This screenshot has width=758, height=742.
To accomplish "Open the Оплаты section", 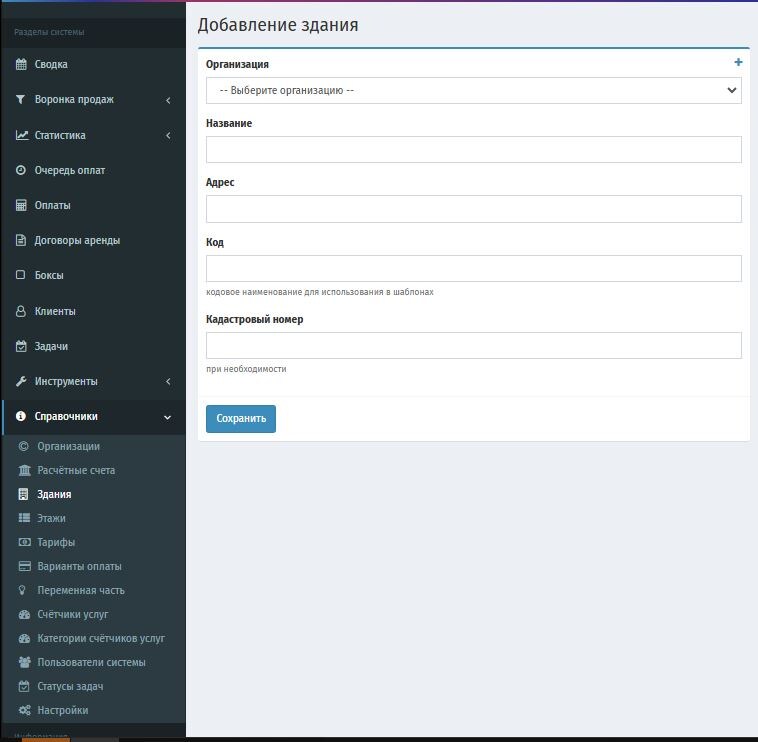I will pos(53,205).
